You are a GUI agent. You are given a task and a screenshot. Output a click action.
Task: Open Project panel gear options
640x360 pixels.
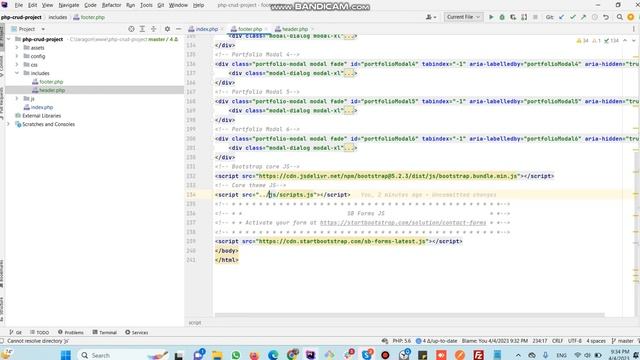(167, 29)
